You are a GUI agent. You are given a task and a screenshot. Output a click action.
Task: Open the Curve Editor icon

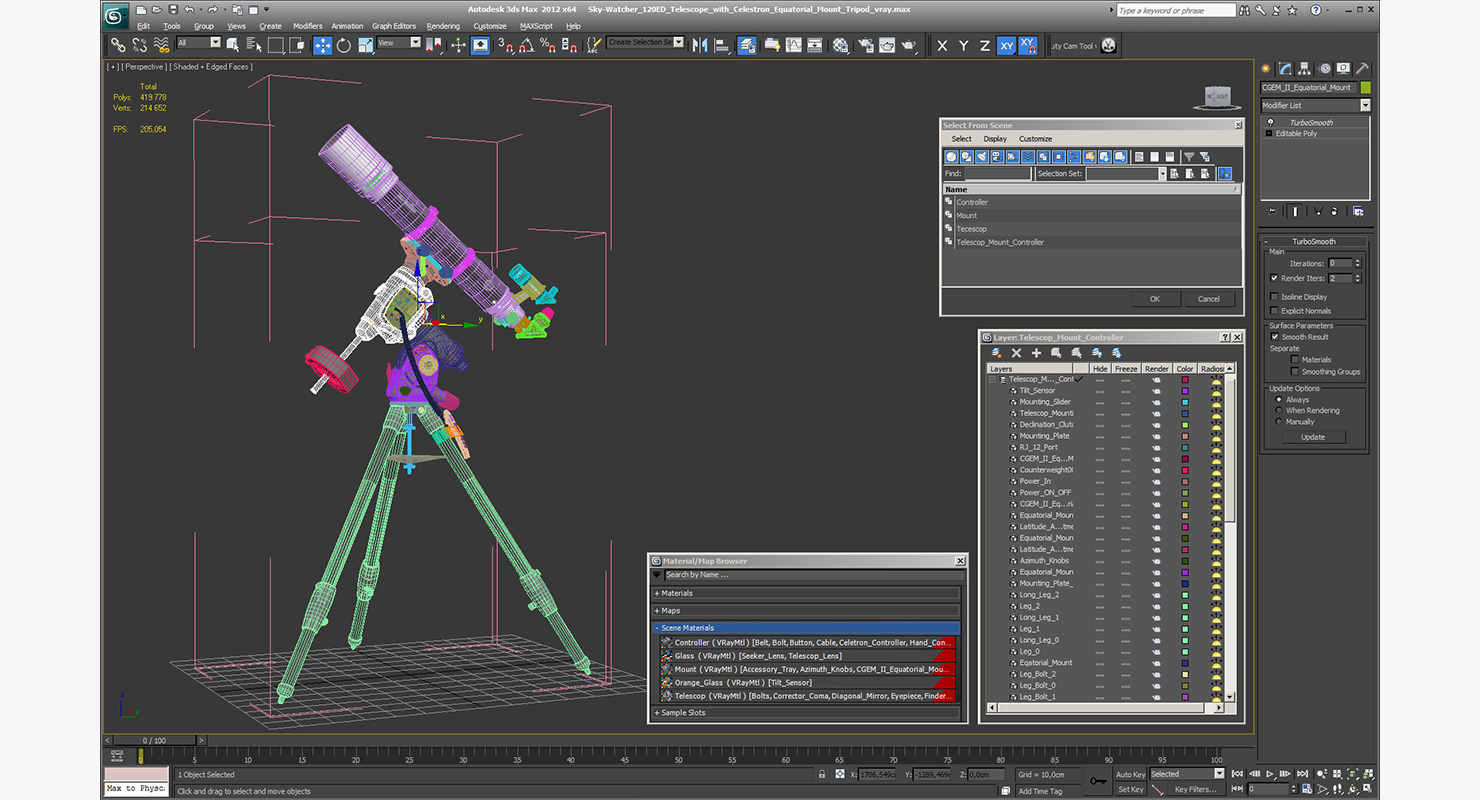click(x=794, y=45)
